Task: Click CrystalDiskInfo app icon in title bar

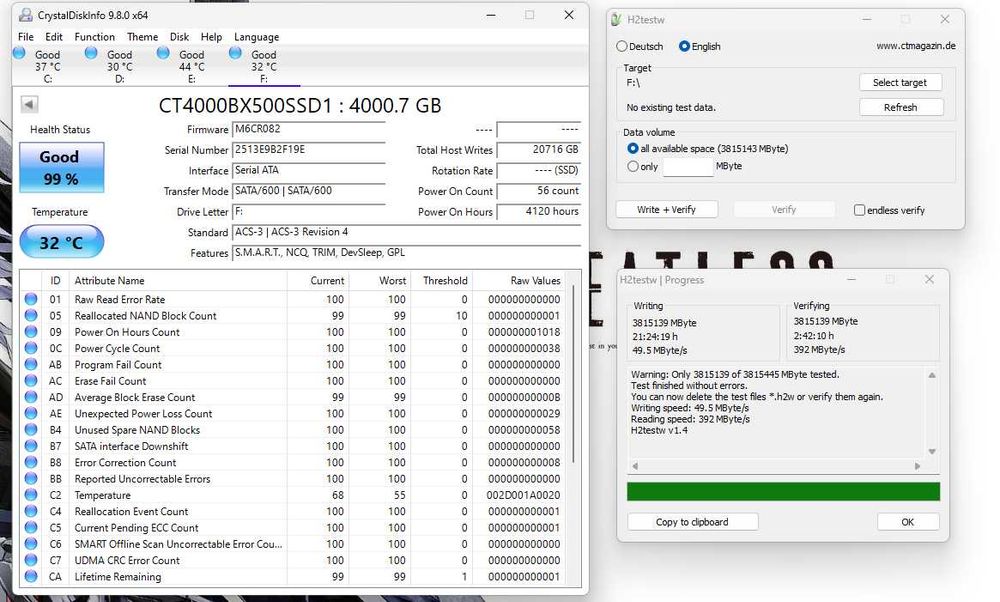Action: [x=26, y=15]
